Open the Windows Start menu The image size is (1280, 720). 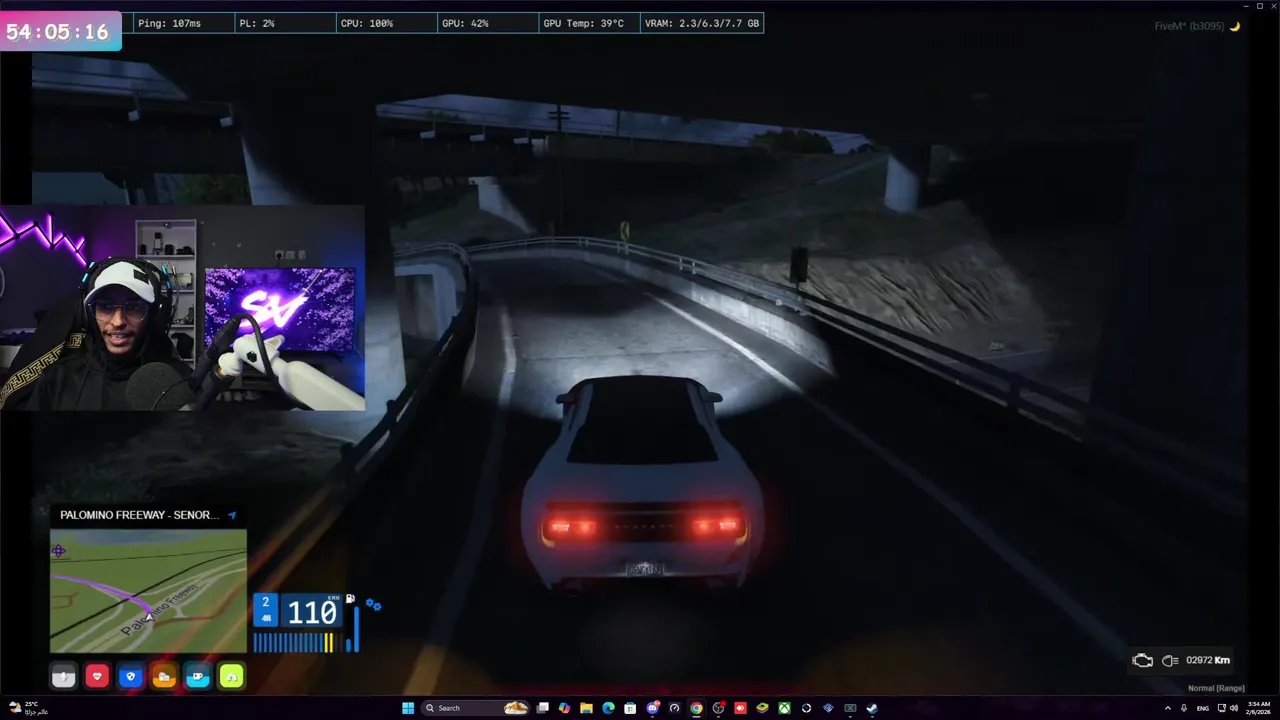coord(408,708)
